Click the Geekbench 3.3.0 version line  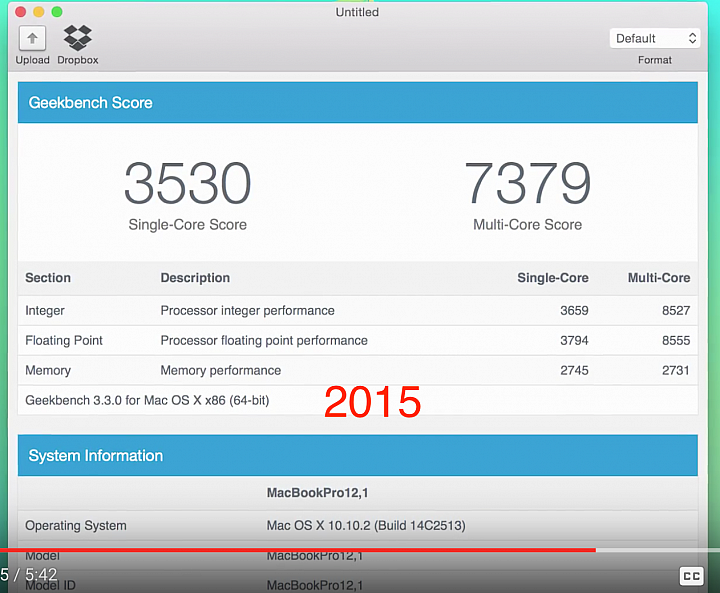[147, 400]
